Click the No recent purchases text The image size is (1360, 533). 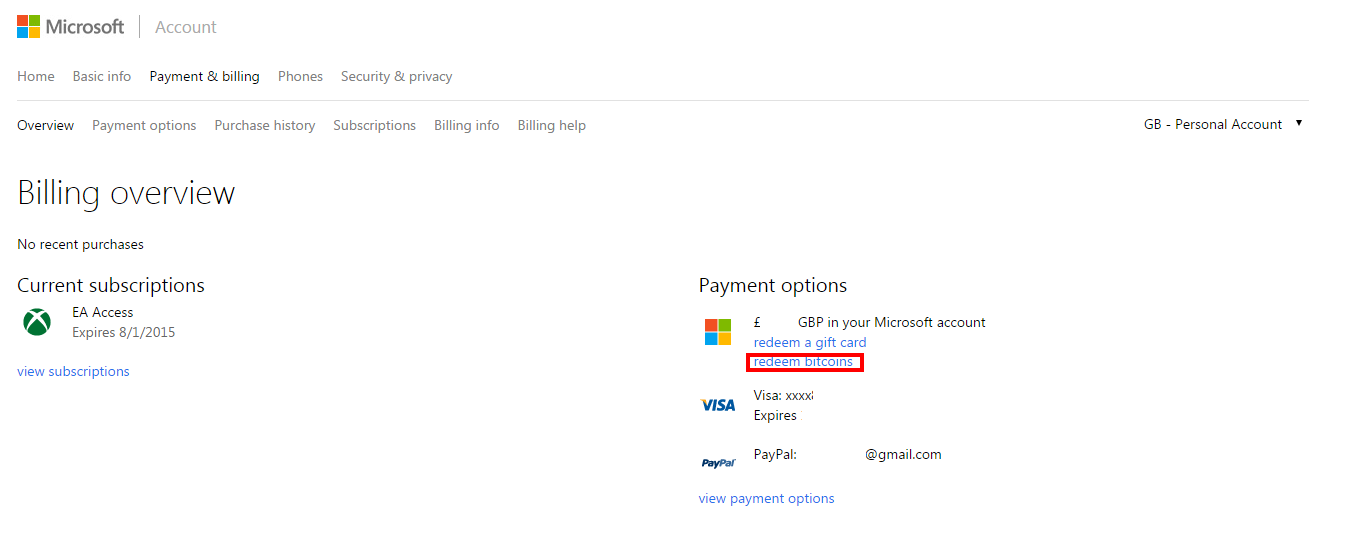pyautogui.click(x=80, y=244)
